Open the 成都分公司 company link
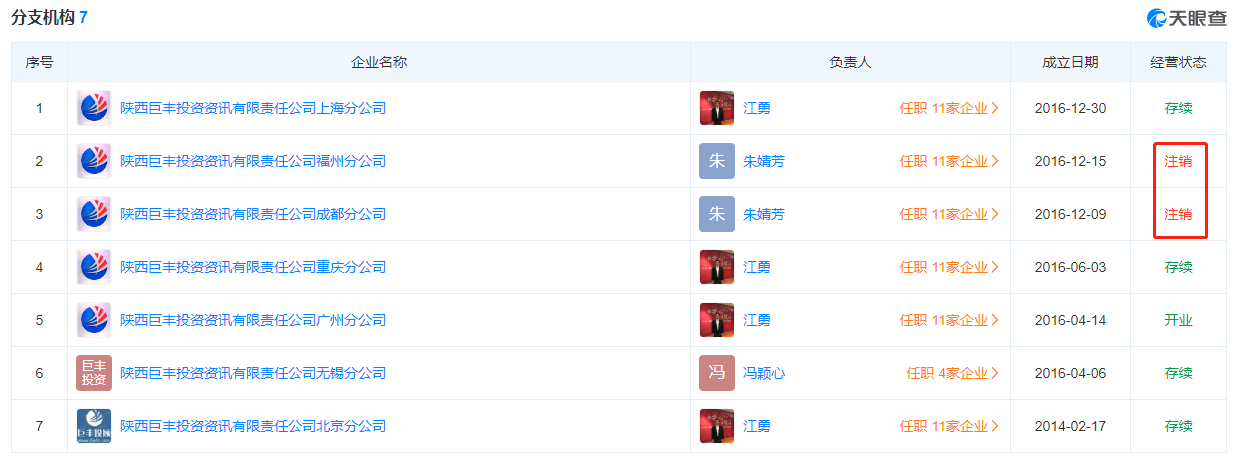Screen dimensions: 1236x466 (x=253, y=214)
